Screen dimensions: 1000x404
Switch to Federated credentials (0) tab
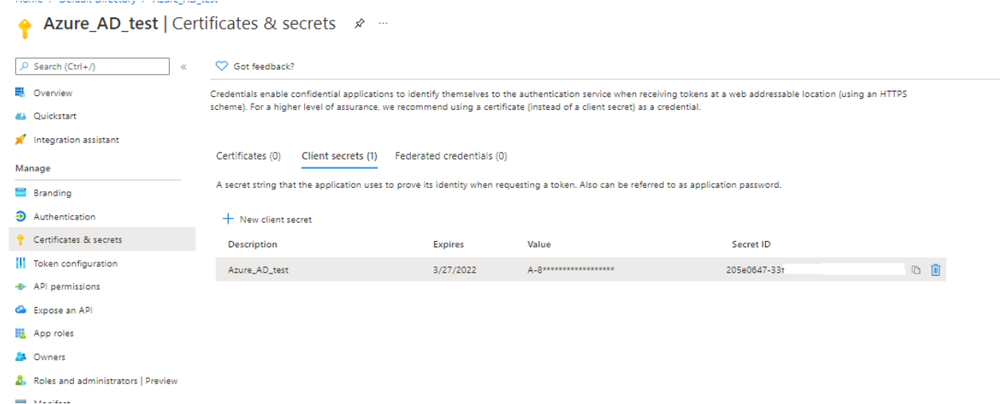click(x=451, y=156)
